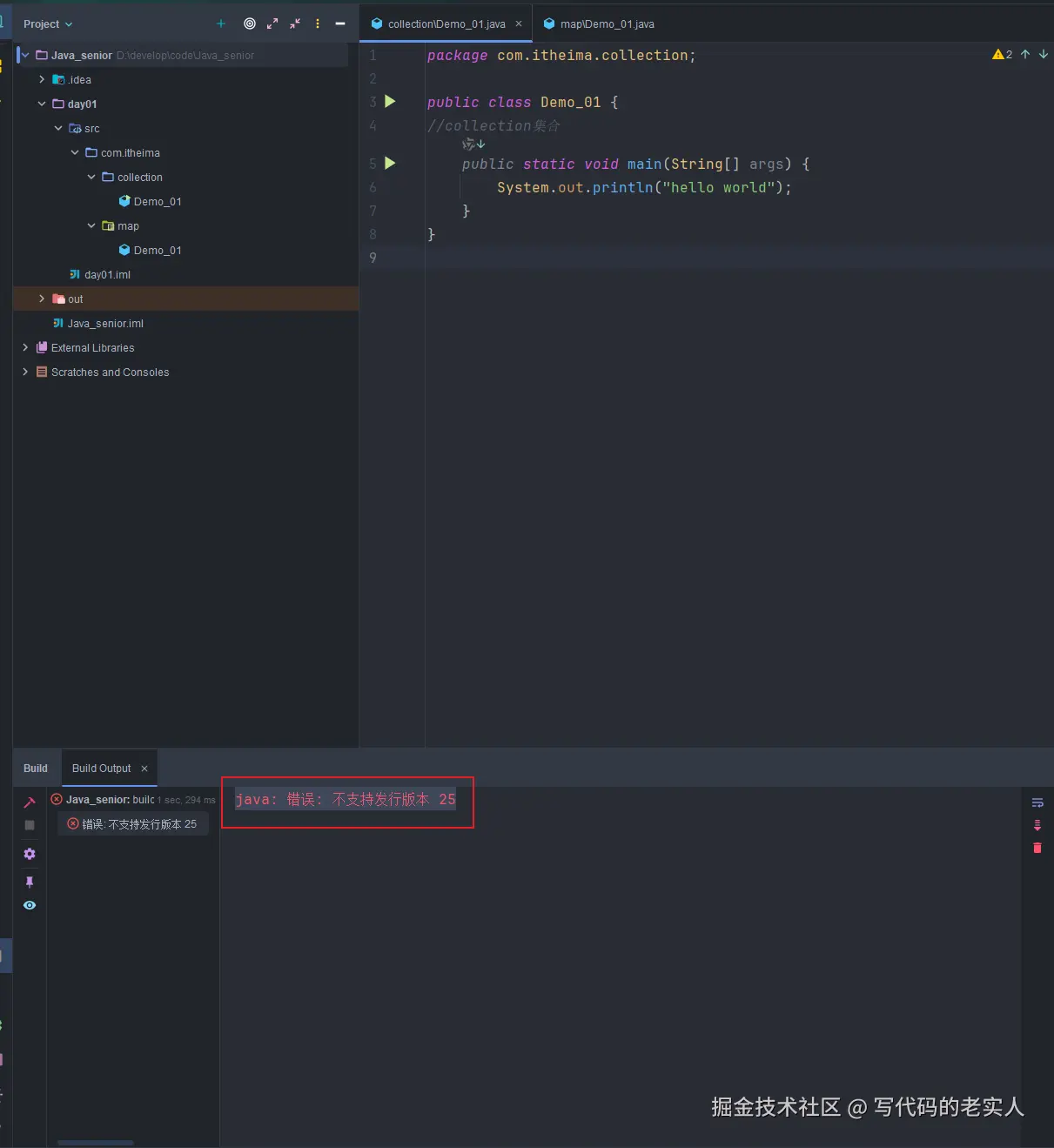Toggle the soft-wrap icon in build output

(x=1037, y=802)
